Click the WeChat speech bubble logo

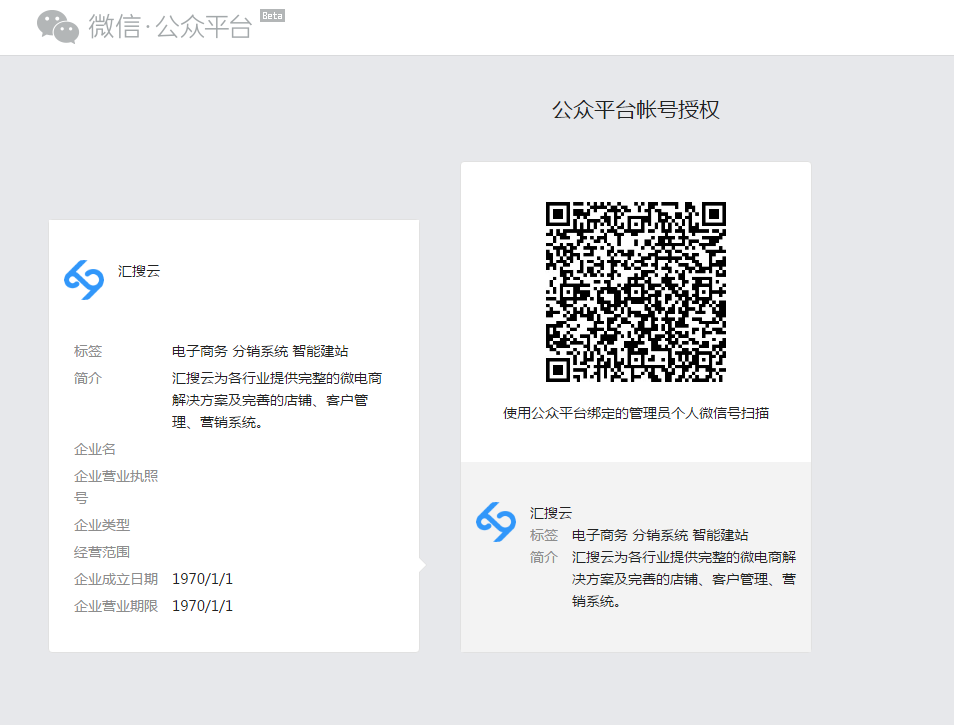pos(58,27)
